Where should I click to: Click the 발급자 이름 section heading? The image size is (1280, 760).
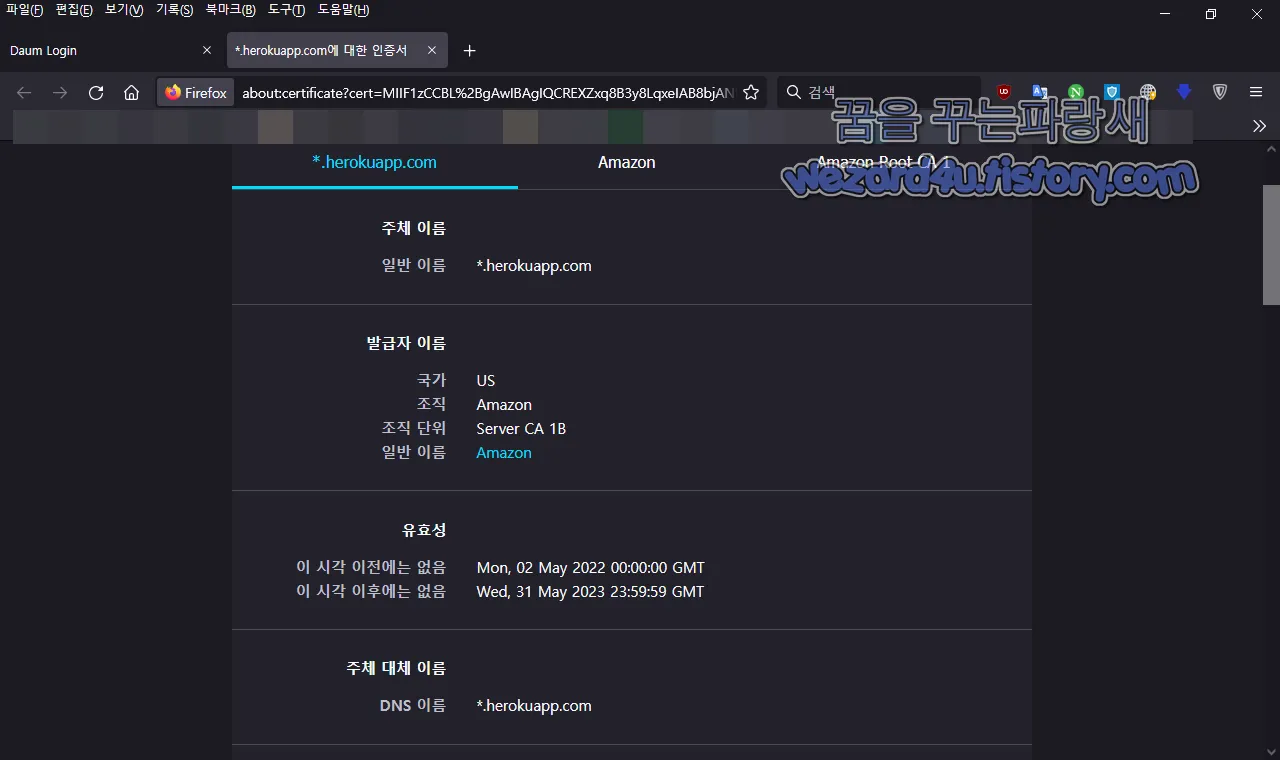406,343
